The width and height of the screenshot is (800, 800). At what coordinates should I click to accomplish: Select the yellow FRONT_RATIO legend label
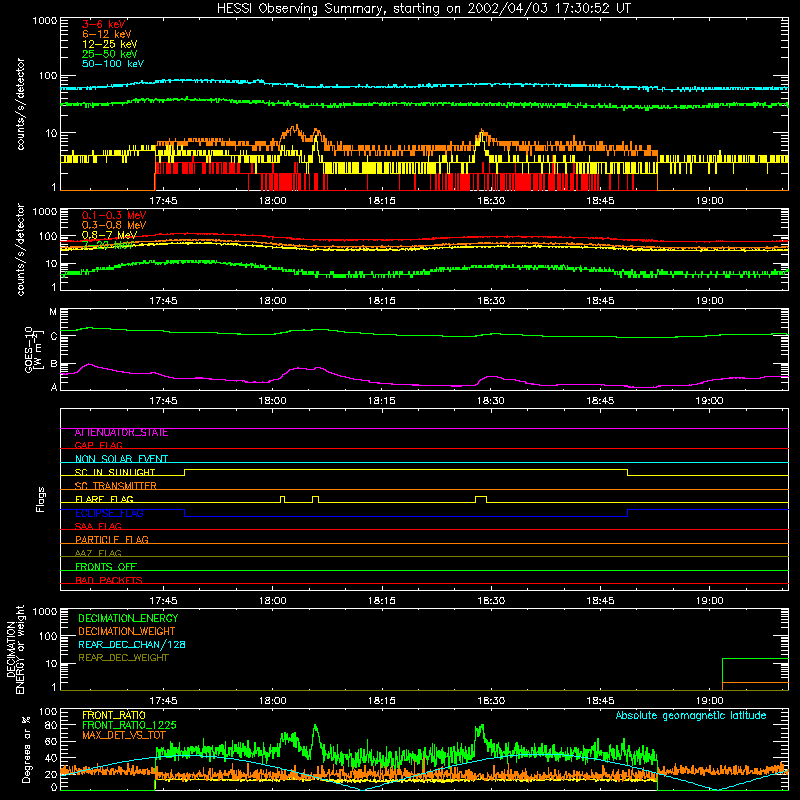point(114,715)
